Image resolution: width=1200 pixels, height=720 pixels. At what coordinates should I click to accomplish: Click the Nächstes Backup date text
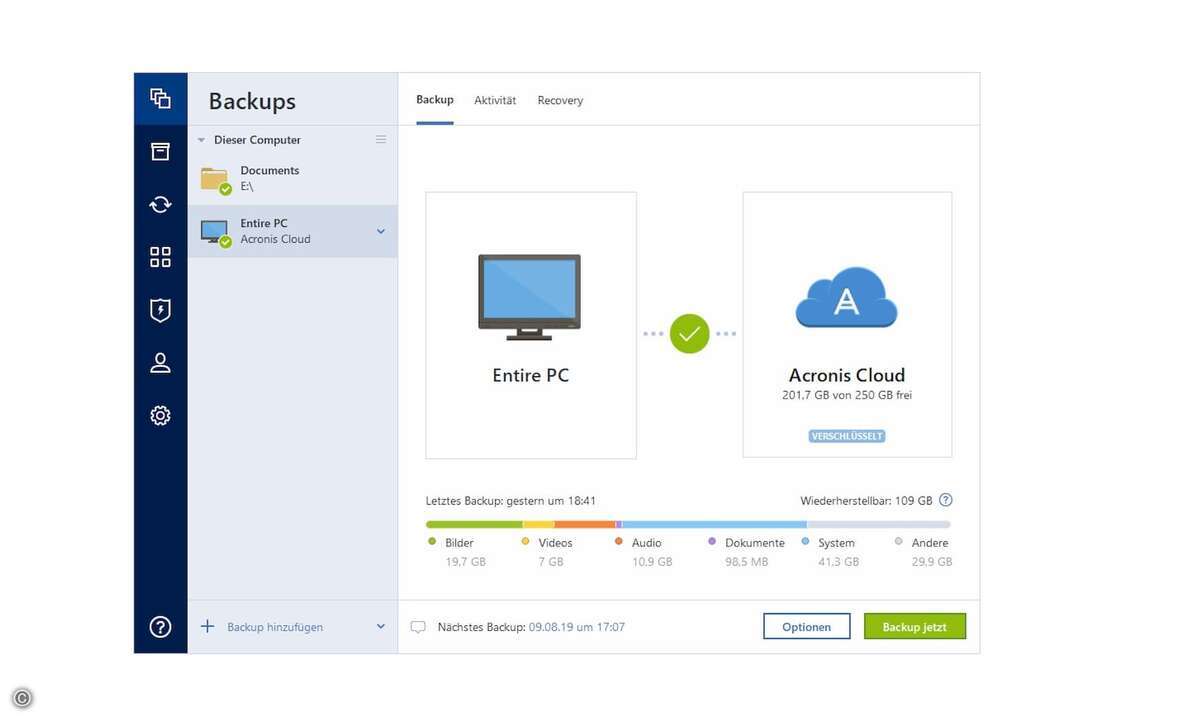coord(576,627)
